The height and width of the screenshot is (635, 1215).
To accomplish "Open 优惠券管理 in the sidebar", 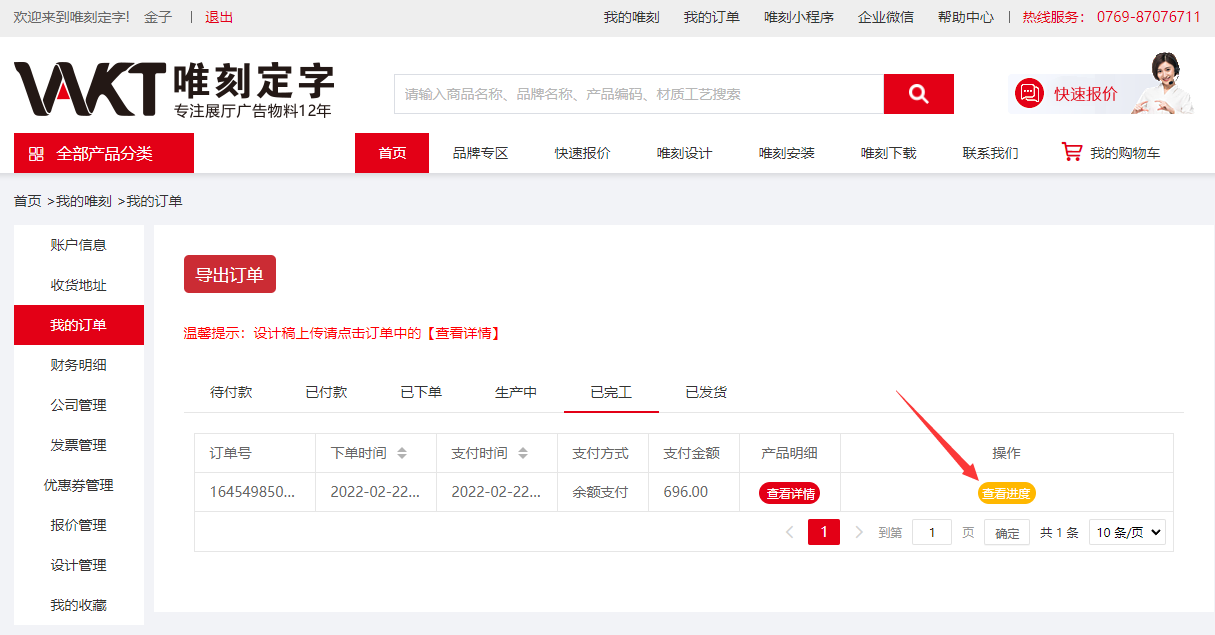I will point(79,485).
